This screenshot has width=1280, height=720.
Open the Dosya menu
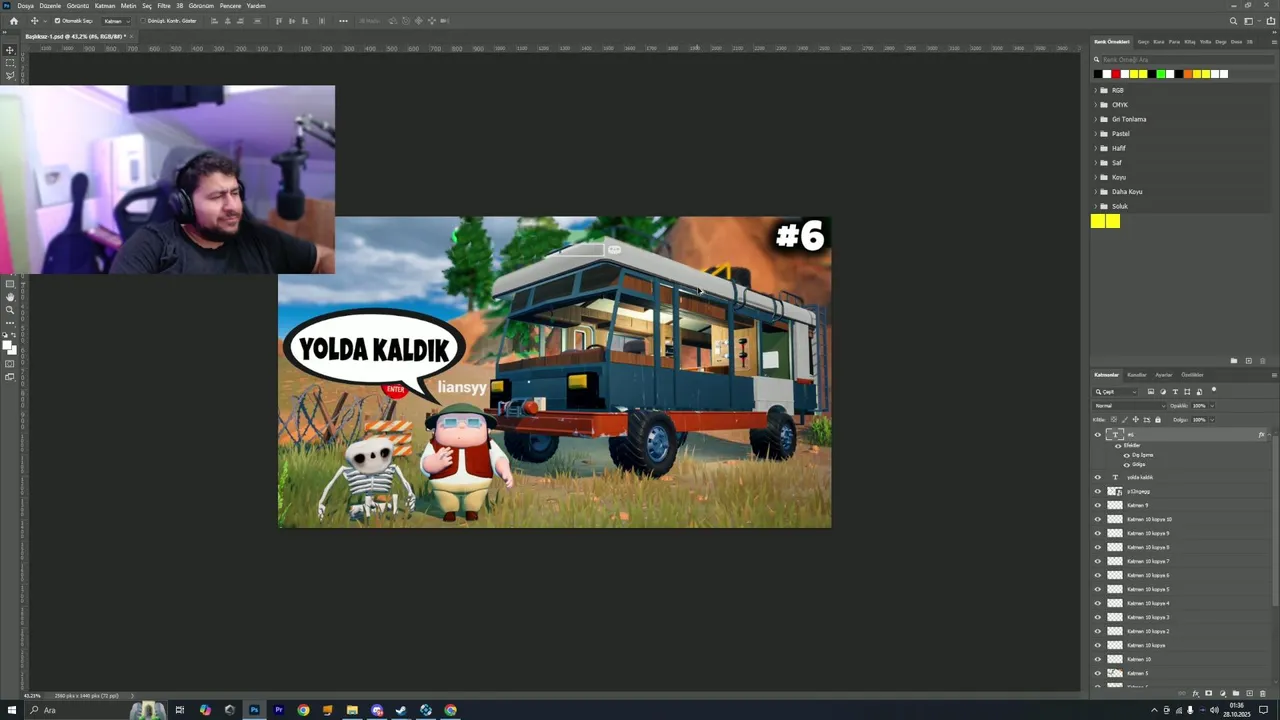click(25, 6)
